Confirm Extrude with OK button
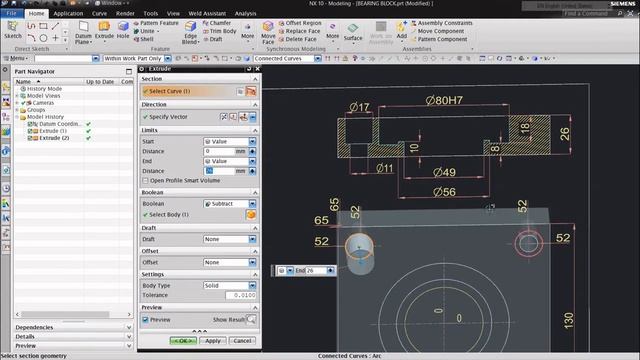The image size is (640, 360). [x=183, y=340]
